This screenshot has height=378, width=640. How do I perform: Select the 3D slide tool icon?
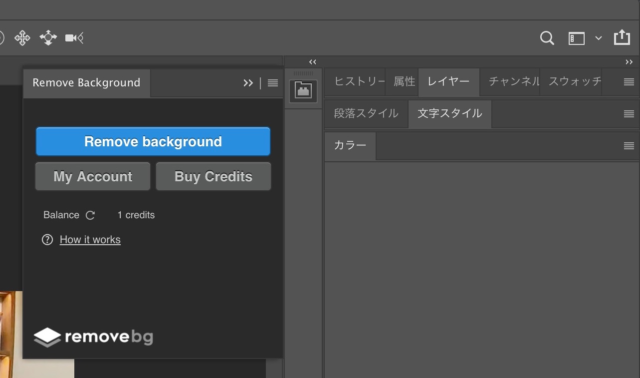48,38
